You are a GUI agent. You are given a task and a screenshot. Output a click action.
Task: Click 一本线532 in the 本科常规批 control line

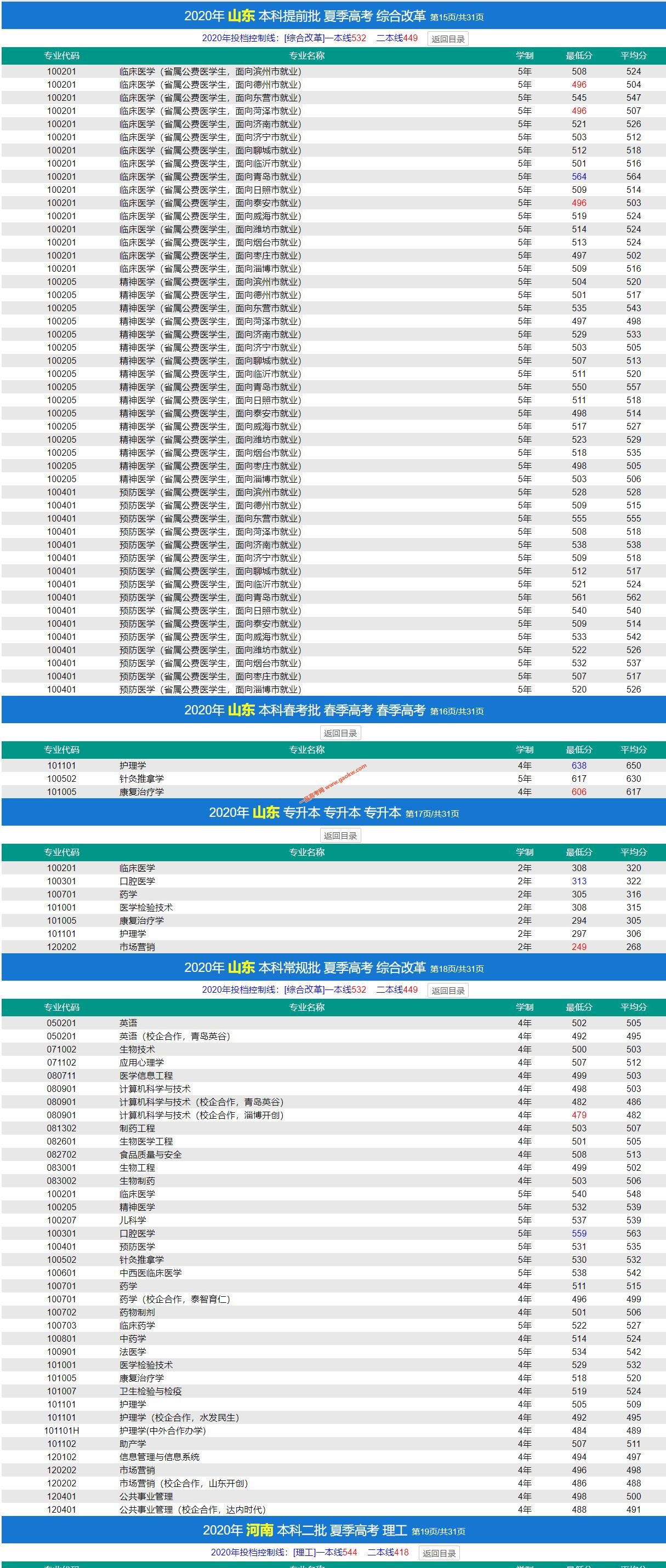pos(345,990)
